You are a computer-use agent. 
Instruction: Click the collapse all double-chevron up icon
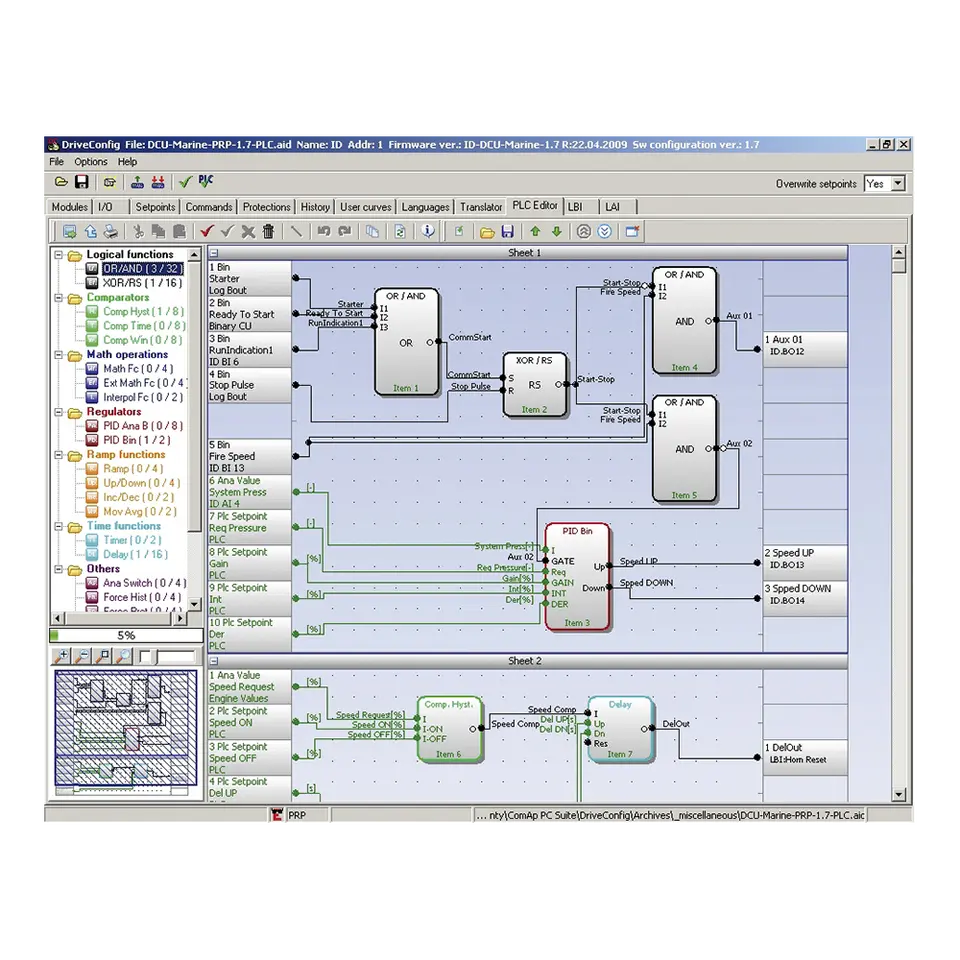click(583, 231)
